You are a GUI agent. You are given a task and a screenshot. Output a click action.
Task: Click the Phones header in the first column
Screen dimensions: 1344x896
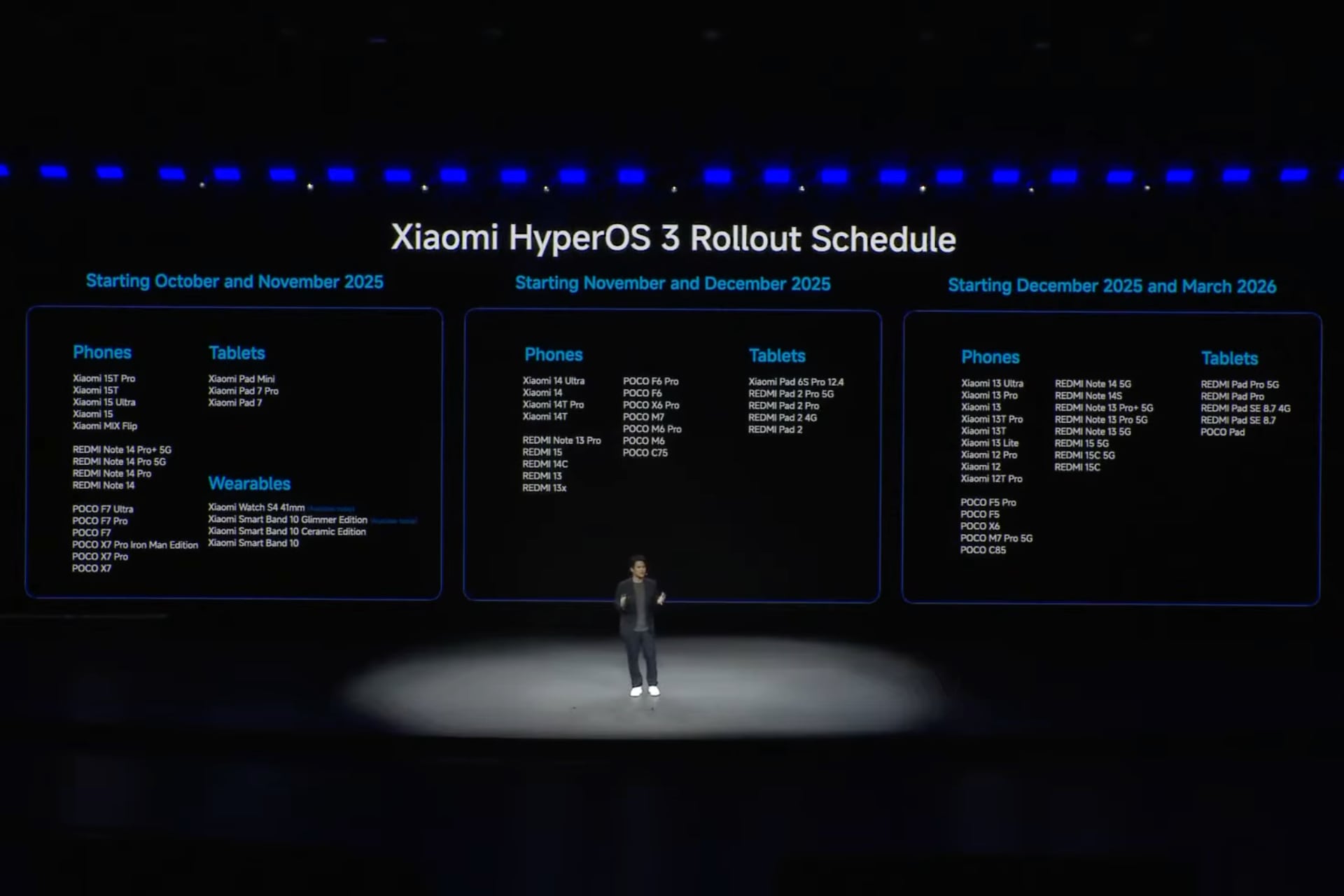[102, 352]
